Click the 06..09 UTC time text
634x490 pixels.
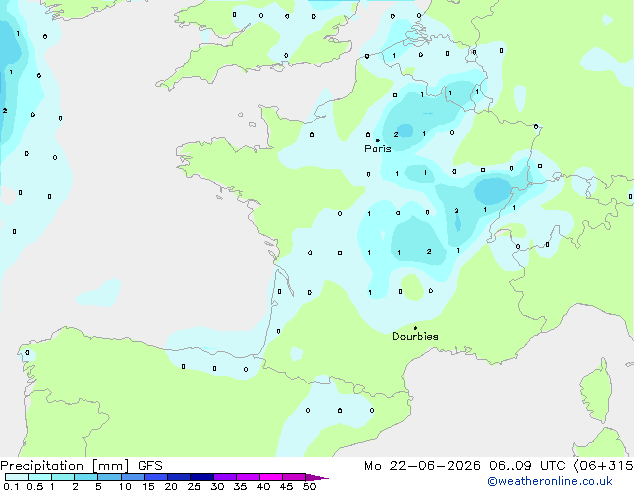(x=527, y=466)
